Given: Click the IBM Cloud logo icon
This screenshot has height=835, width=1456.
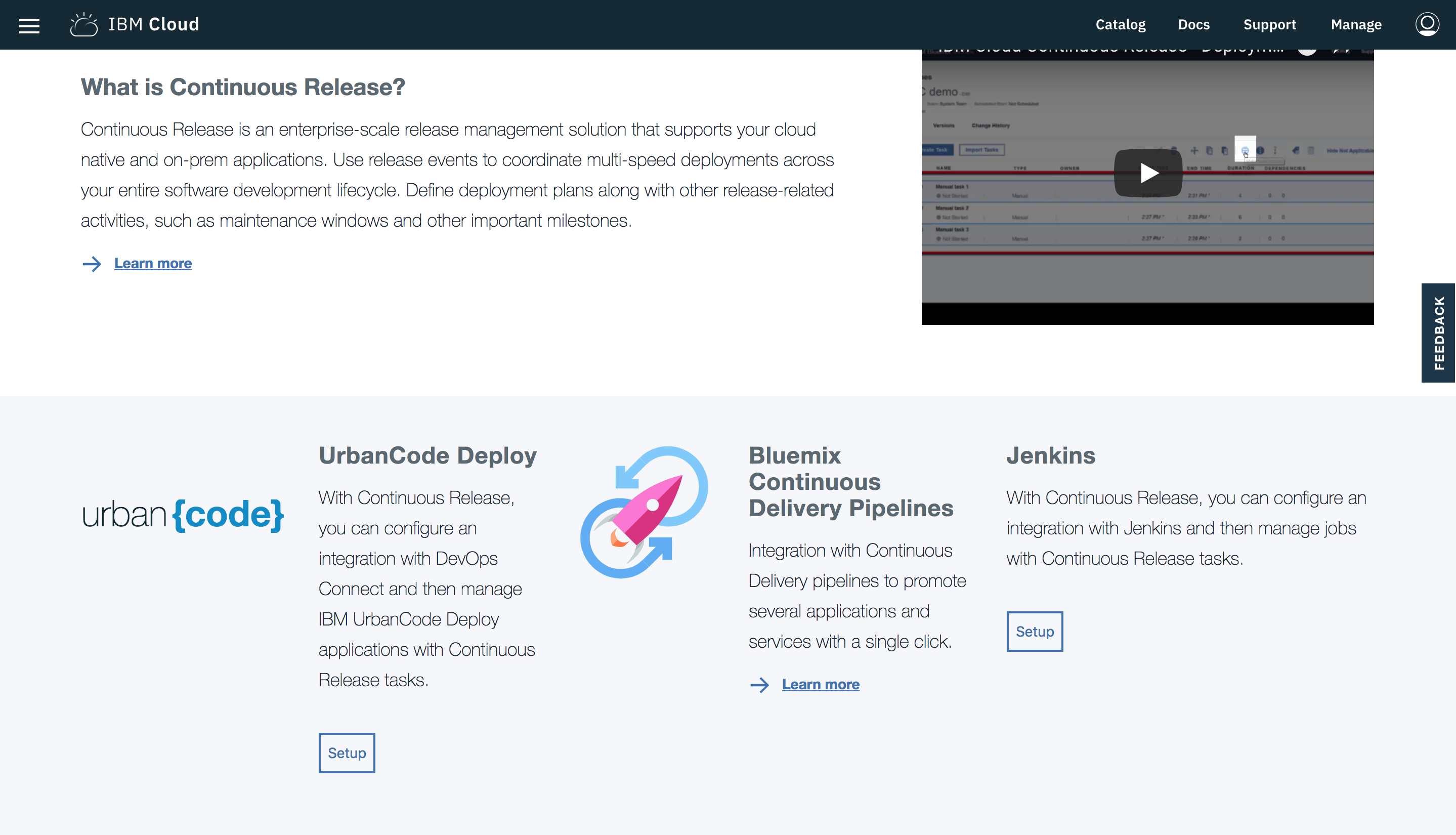Looking at the screenshot, I should tap(83, 25).
